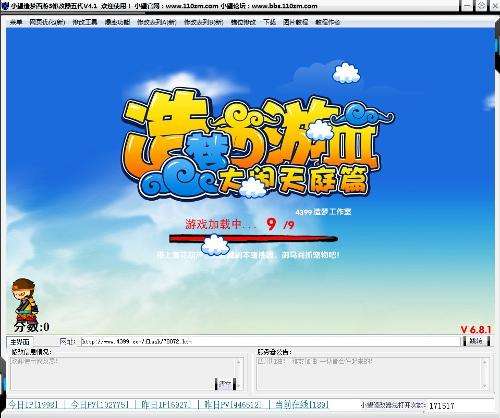Image resolution: width=500 pixels, height=418 pixels.
Task: Open the first 菜单 menu
Action: 16,22
